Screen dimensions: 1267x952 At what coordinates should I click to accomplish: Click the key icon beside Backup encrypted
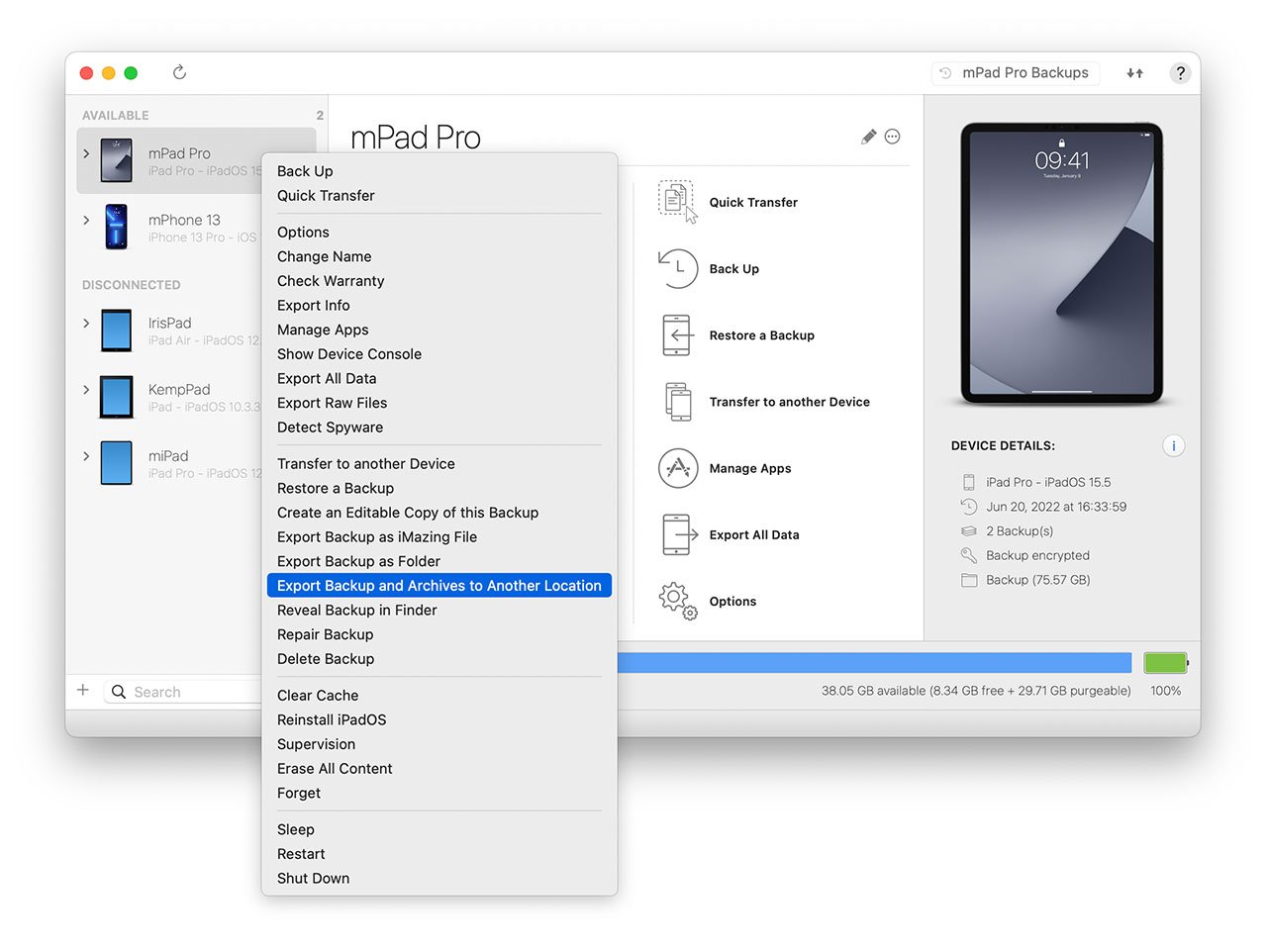tap(969, 556)
